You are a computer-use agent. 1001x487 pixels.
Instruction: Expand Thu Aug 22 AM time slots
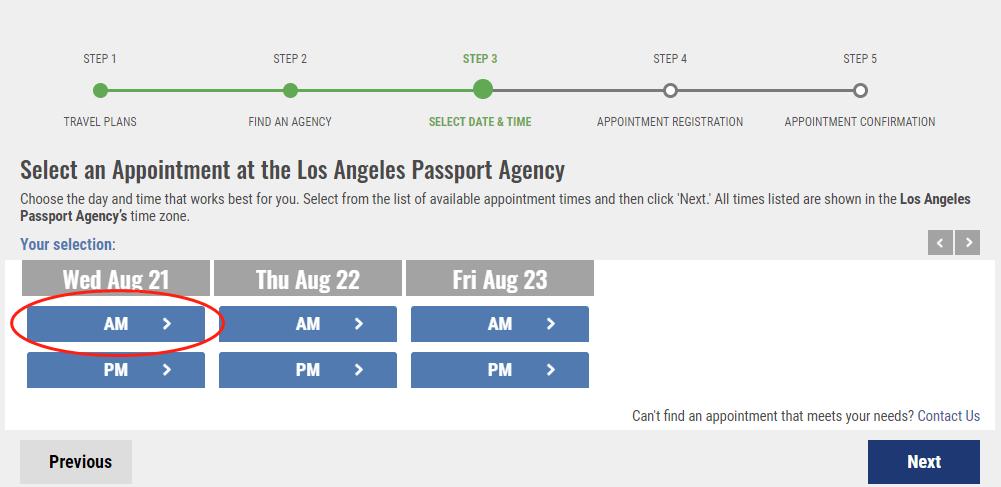click(x=308, y=324)
